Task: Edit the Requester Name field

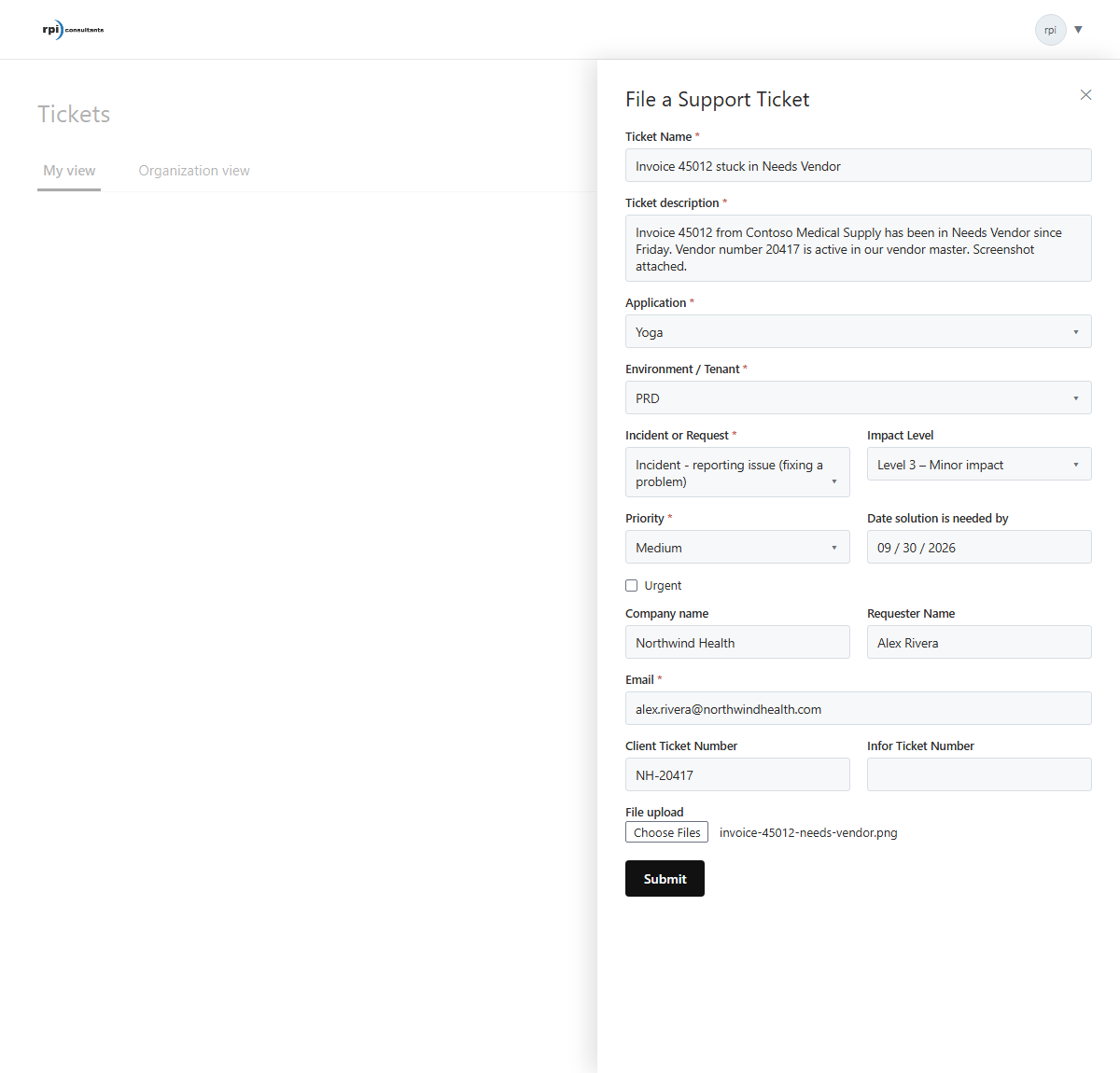Action: click(979, 642)
